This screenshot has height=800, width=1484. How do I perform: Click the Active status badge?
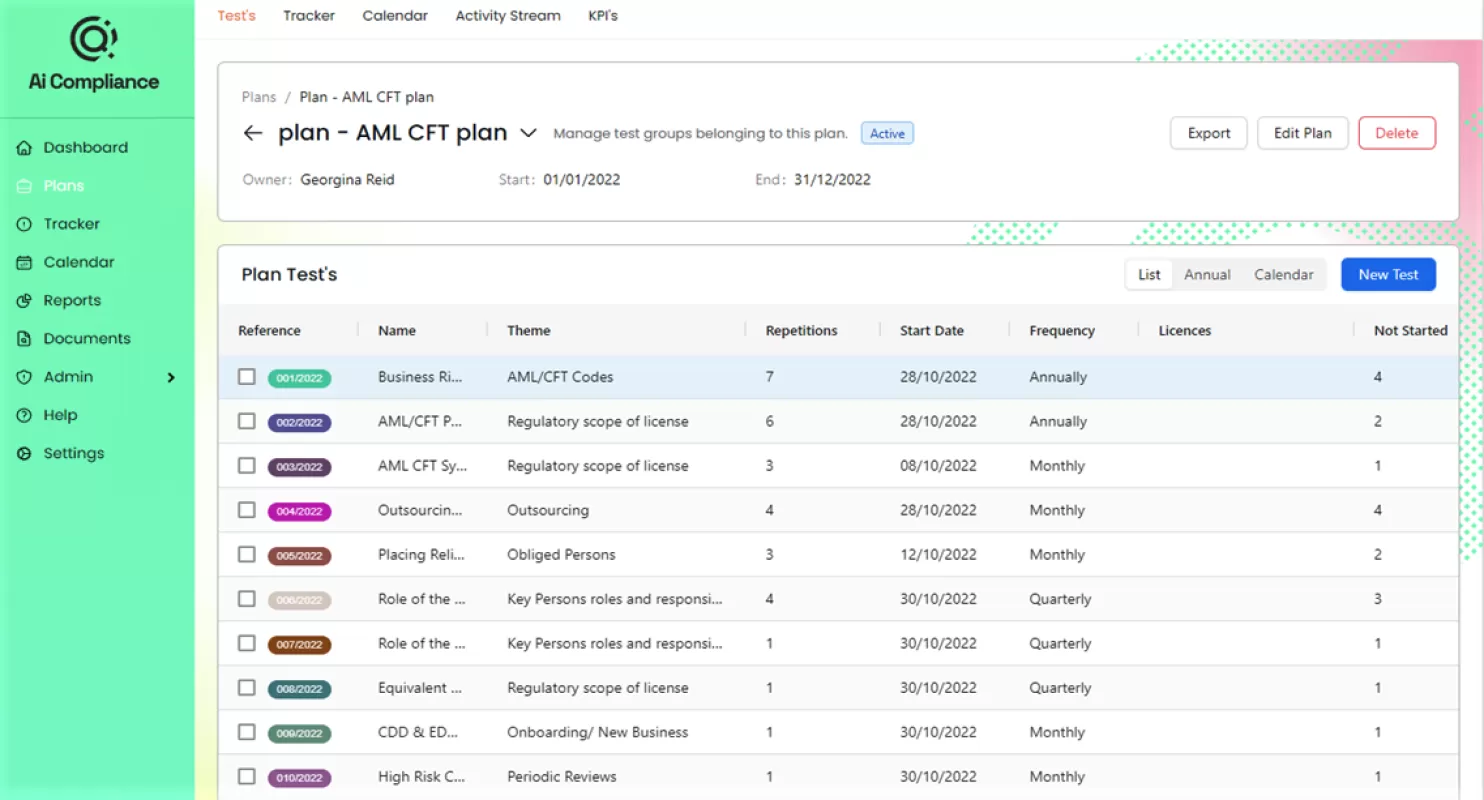point(887,133)
